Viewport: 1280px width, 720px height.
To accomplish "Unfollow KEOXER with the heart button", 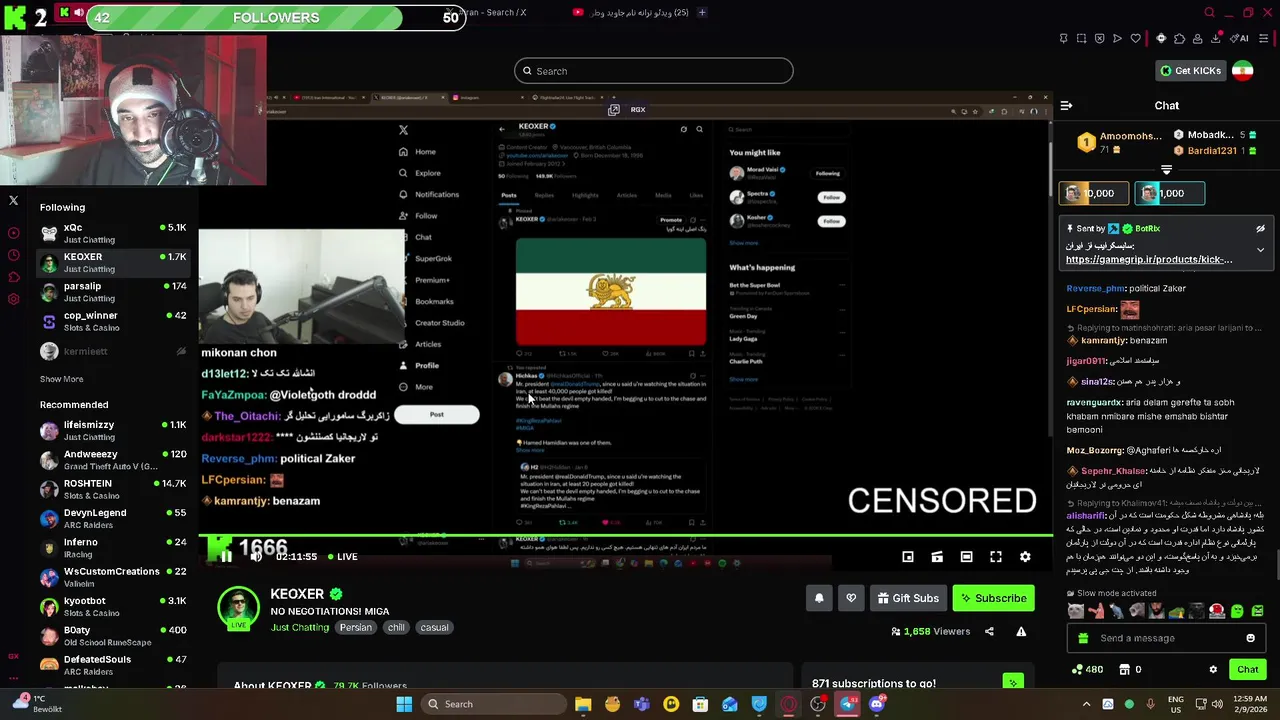I will coord(851,598).
